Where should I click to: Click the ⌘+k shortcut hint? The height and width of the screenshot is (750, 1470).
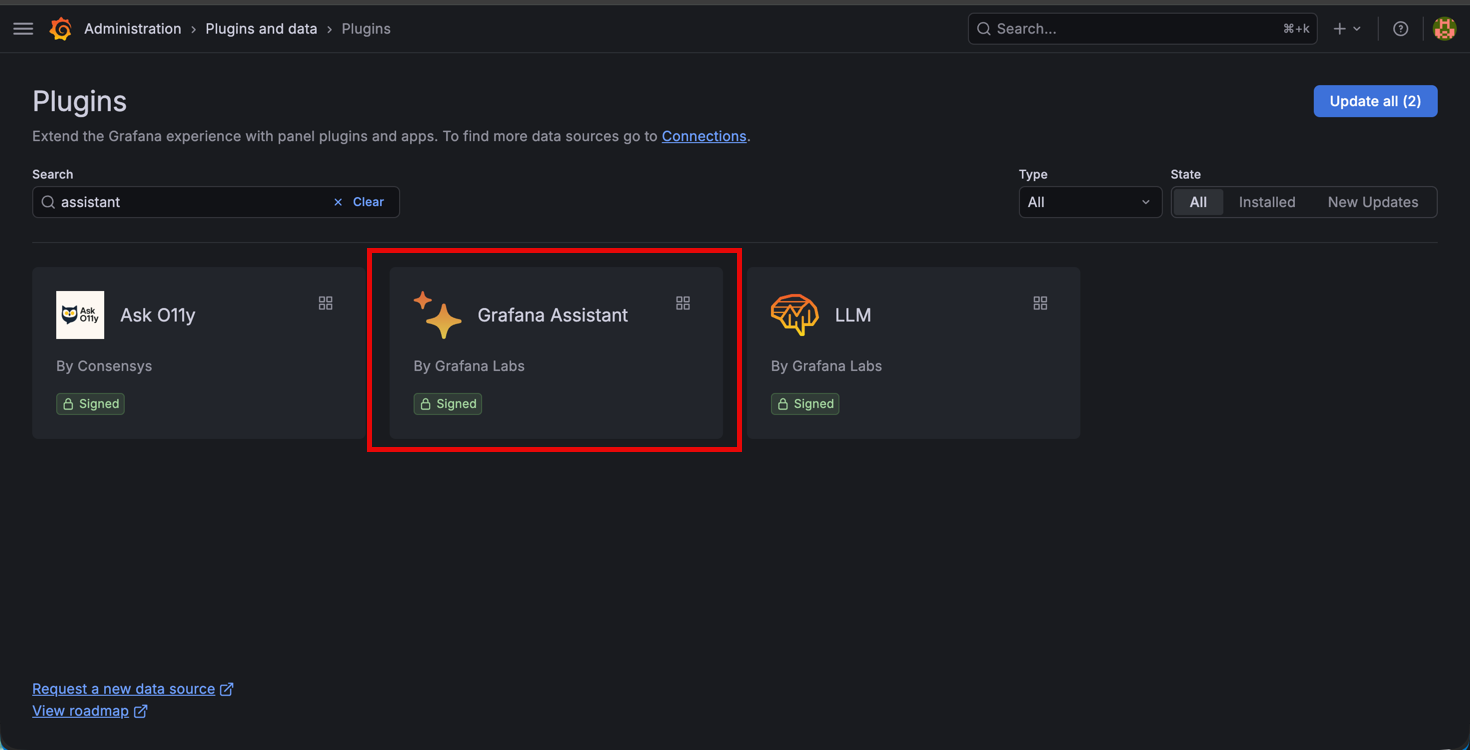[1296, 29]
